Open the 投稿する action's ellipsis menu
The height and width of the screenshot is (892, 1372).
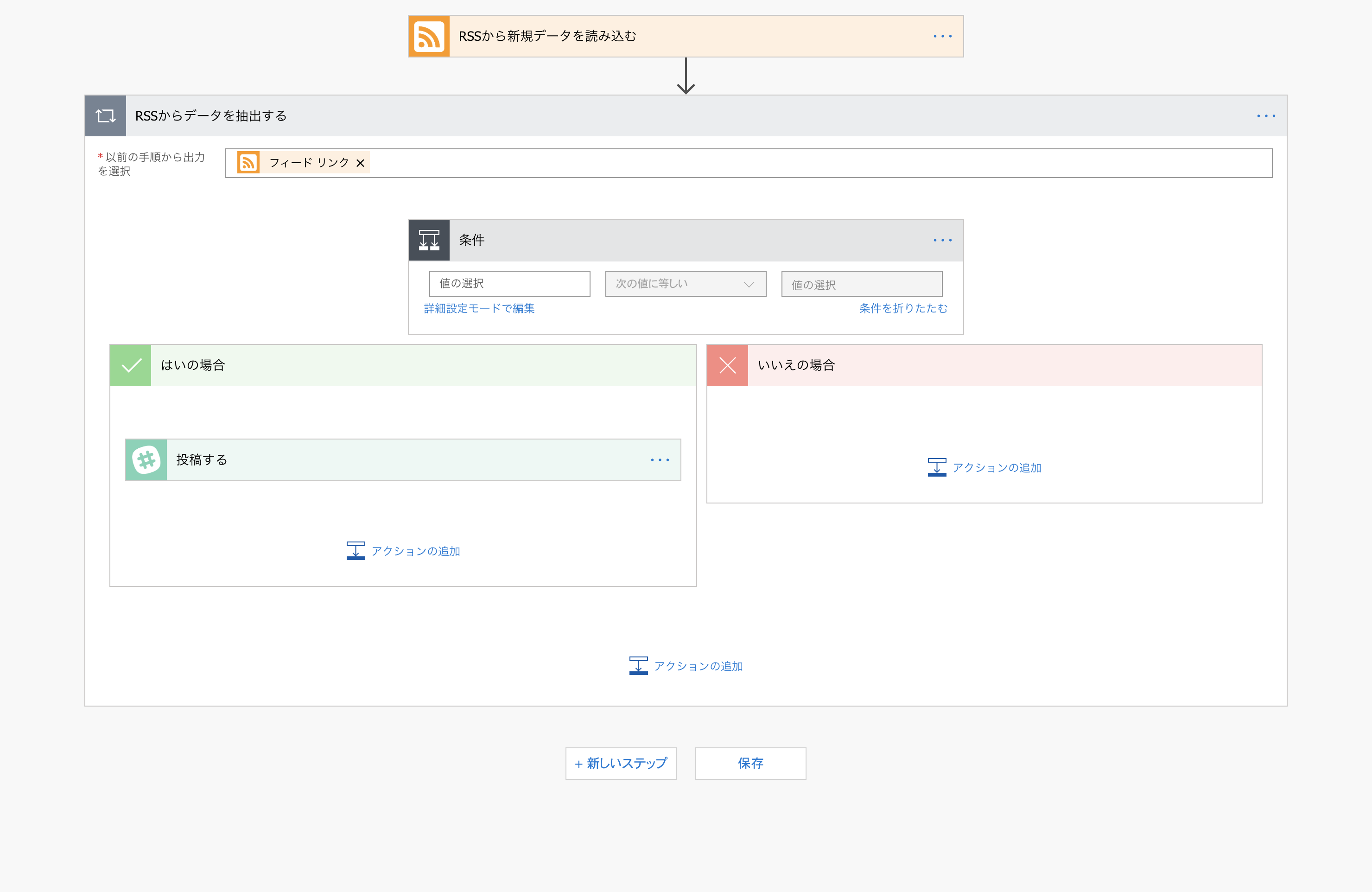click(x=660, y=459)
